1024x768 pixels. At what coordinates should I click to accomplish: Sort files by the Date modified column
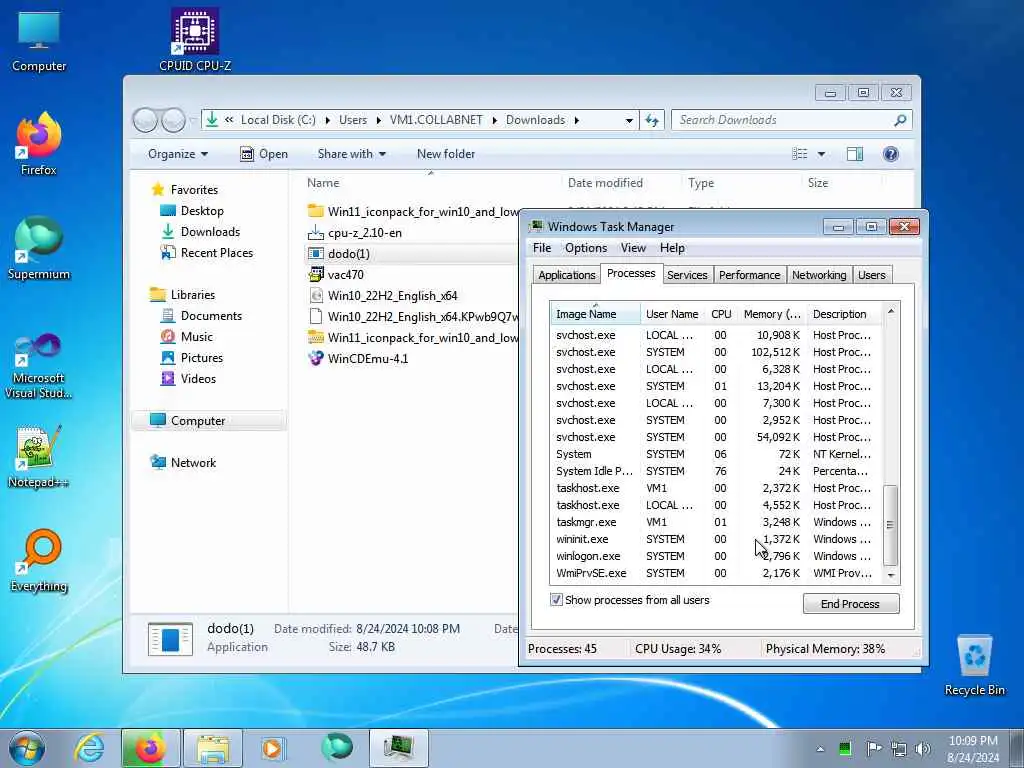tap(605, 184)
